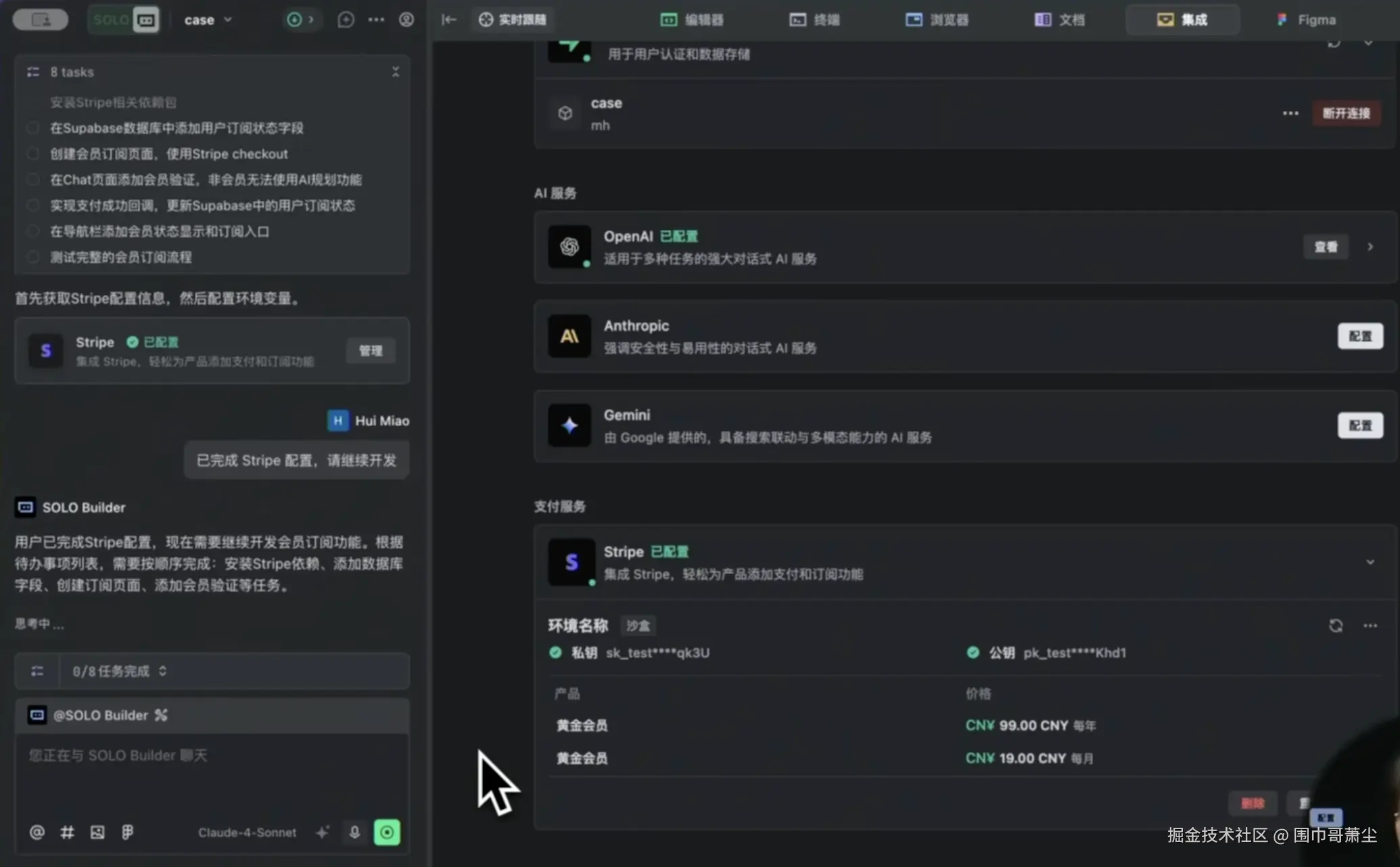This screenshot has width=1400, height=867.
Task: Collapse the Stripe 已配置 card chevron
Action: (1370, 562)
